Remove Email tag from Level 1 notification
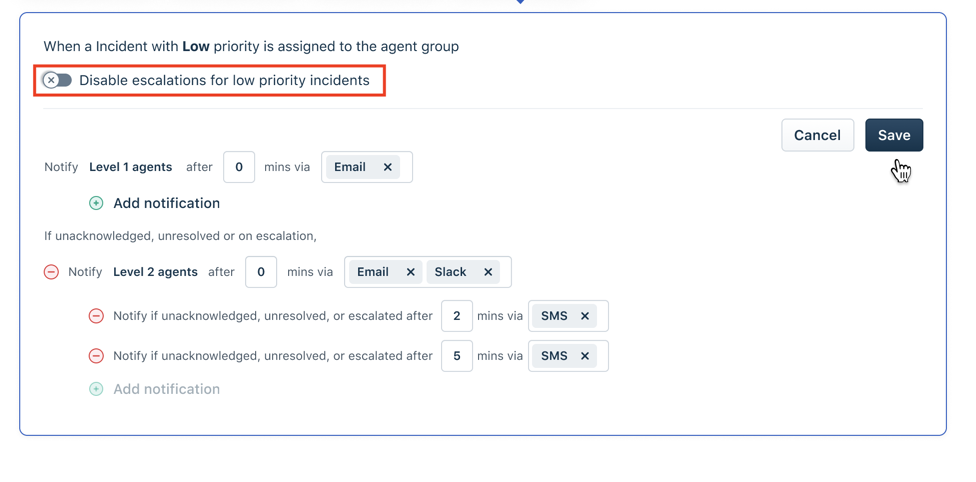Image resolution: width=976 pixels, height=482 pixels. [x=388, y=167]
